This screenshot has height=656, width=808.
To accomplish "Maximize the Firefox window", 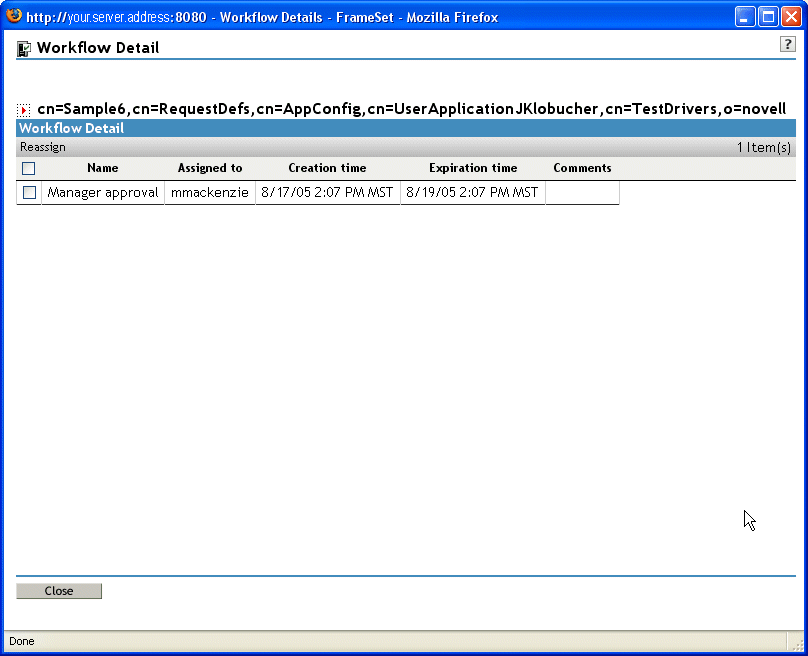I will tap(768, 17).
